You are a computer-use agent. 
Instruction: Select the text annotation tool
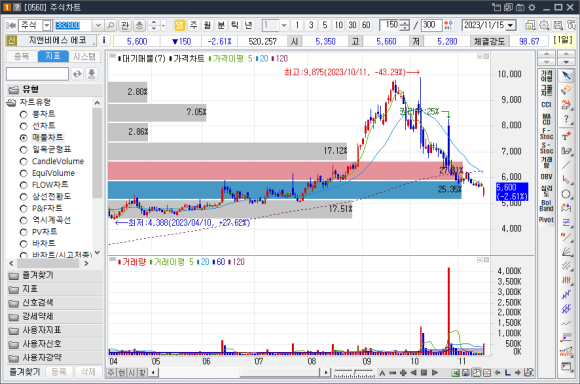click(x=566, y=136)
